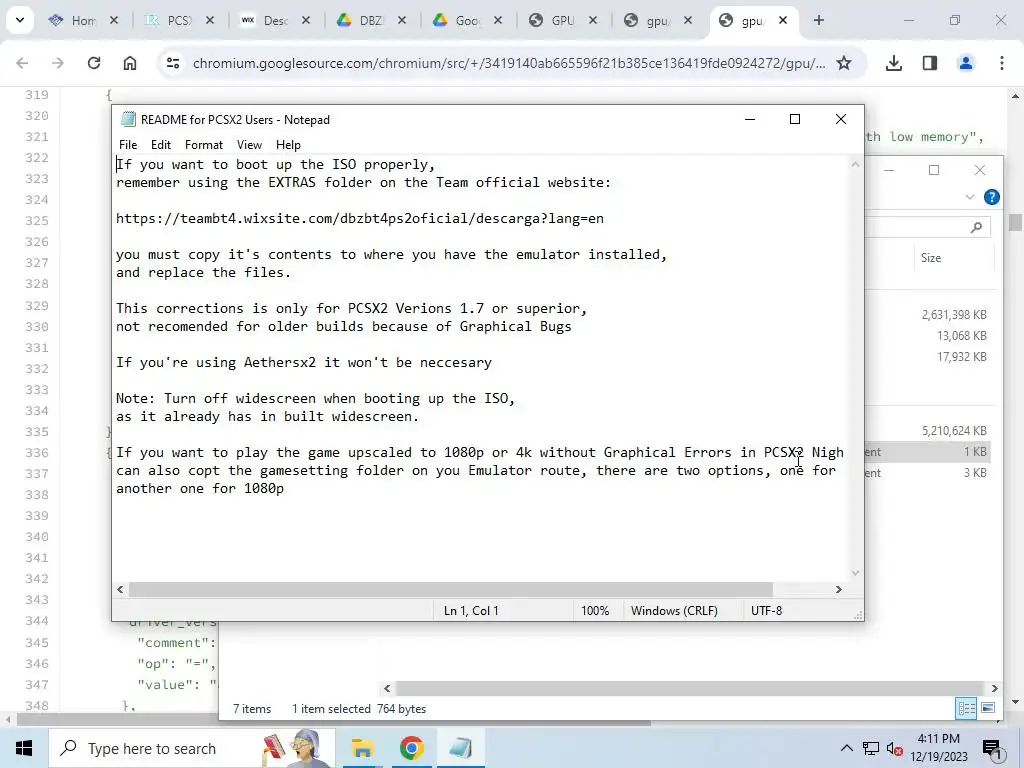Viewport: 1024px width, 768px height.
Task: Click "100%" zoom in Notepad status bar
Action: (x=595, y=611)
